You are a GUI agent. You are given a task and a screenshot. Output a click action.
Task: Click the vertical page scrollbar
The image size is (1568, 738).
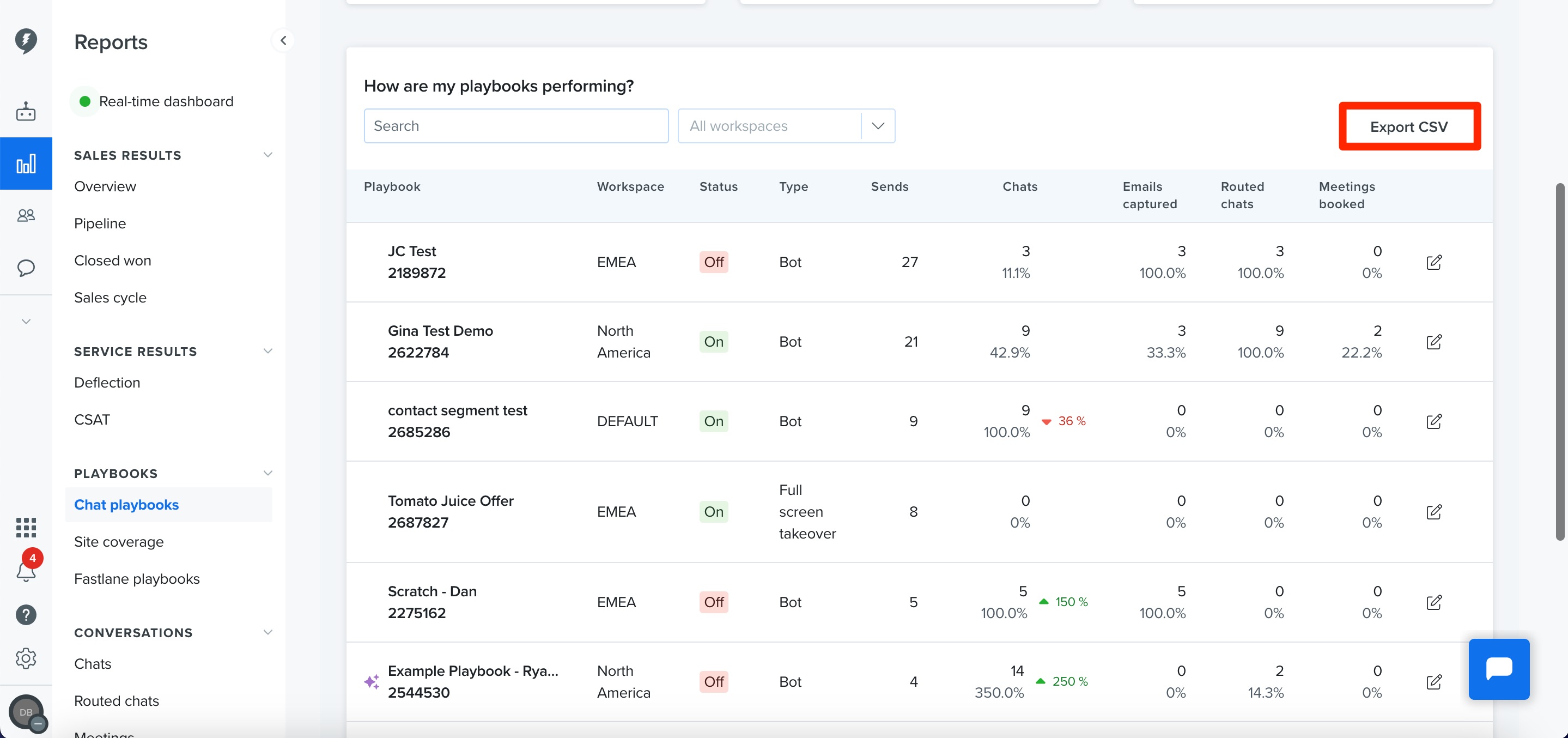click(1559, 362)
